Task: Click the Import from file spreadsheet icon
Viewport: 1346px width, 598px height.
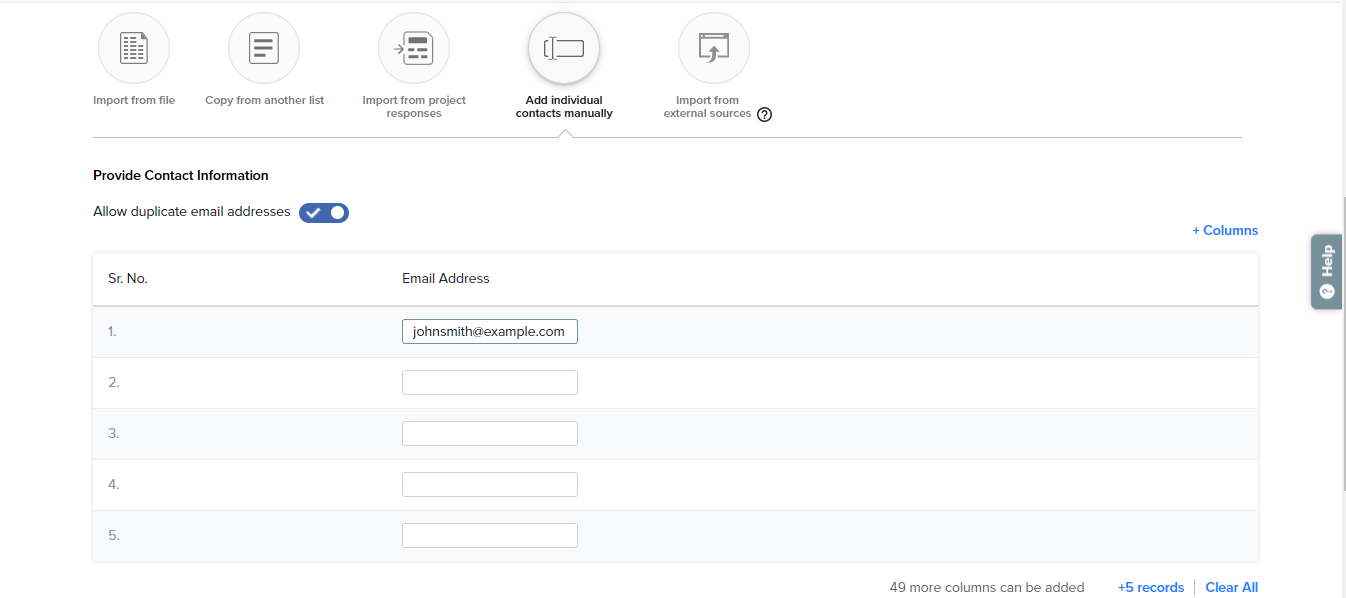Action: pos(134,48)
